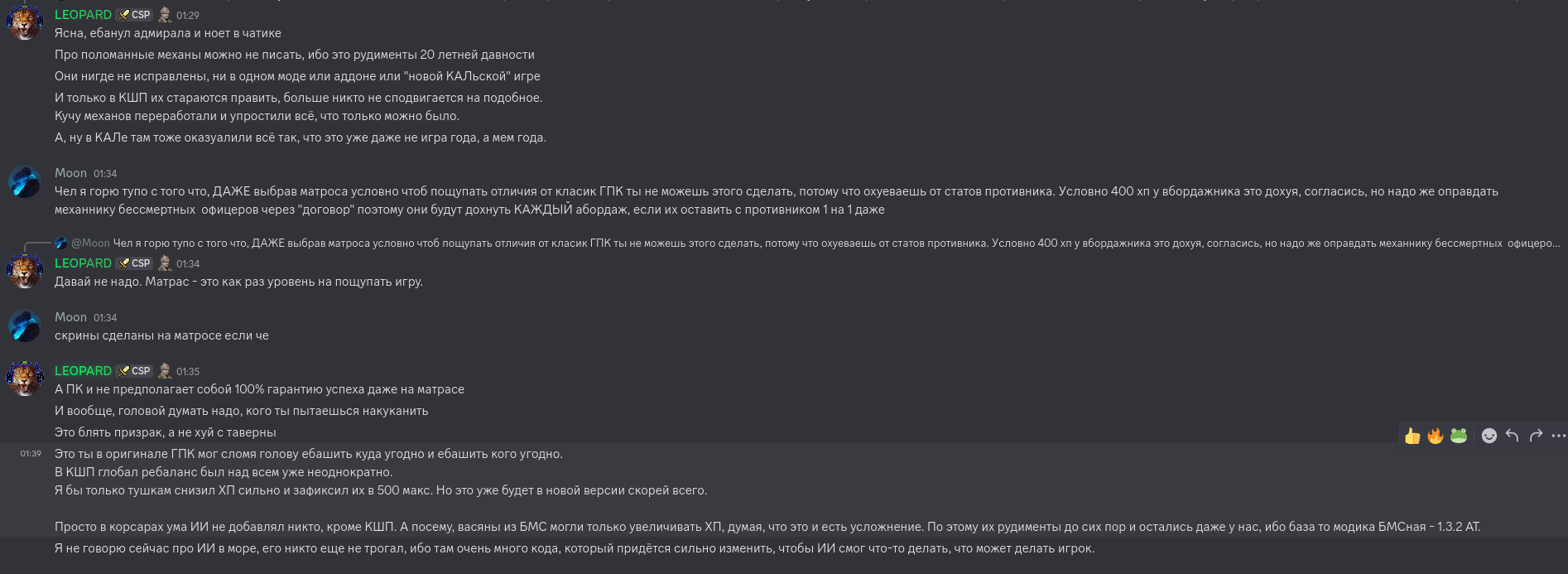Image resolution: width=1568 pixels, height=574 pixels.
Task: Click the @Moon mention in reply preview
Action: point(90,244)
